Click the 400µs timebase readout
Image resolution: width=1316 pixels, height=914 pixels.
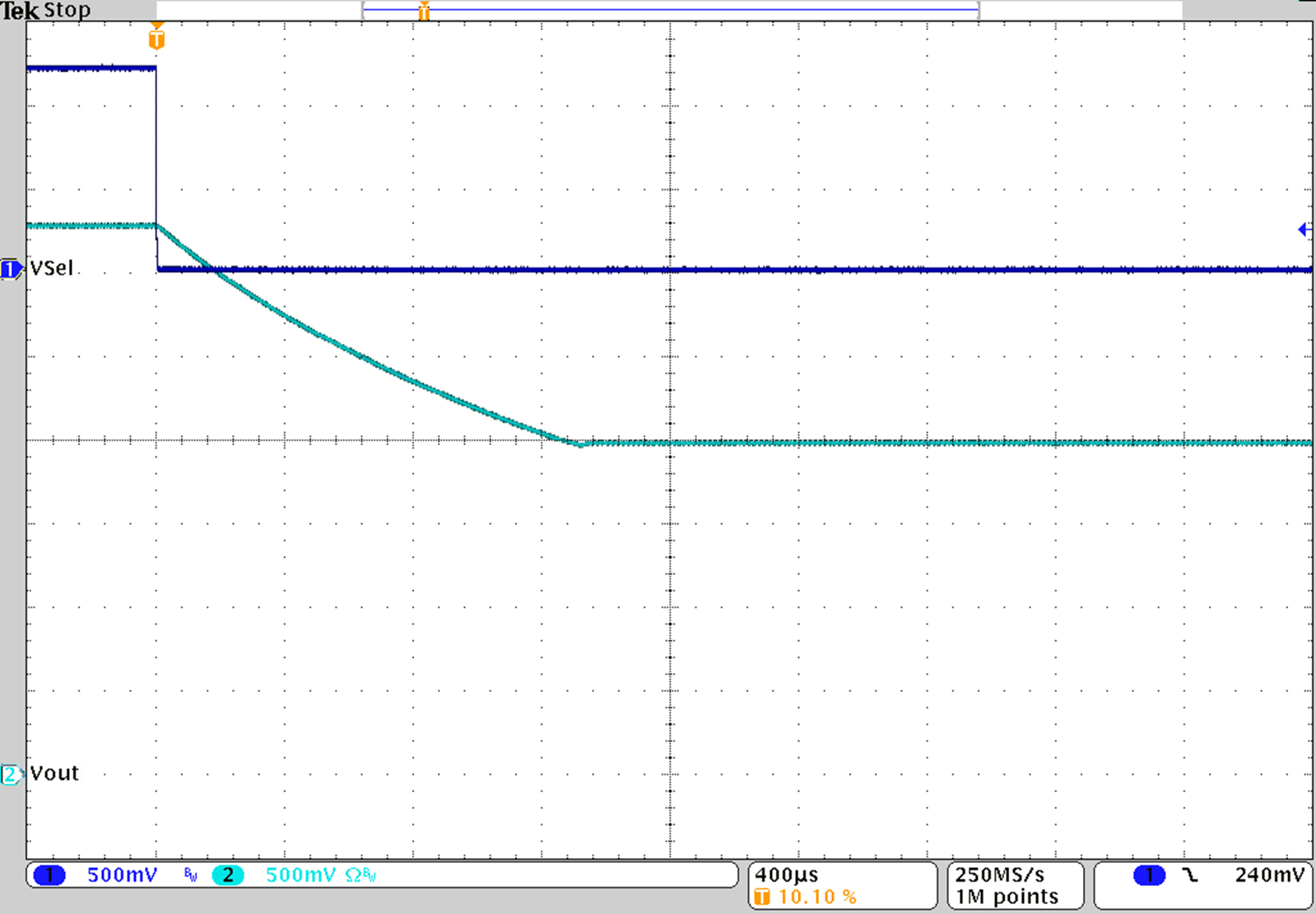click(787, 875)
